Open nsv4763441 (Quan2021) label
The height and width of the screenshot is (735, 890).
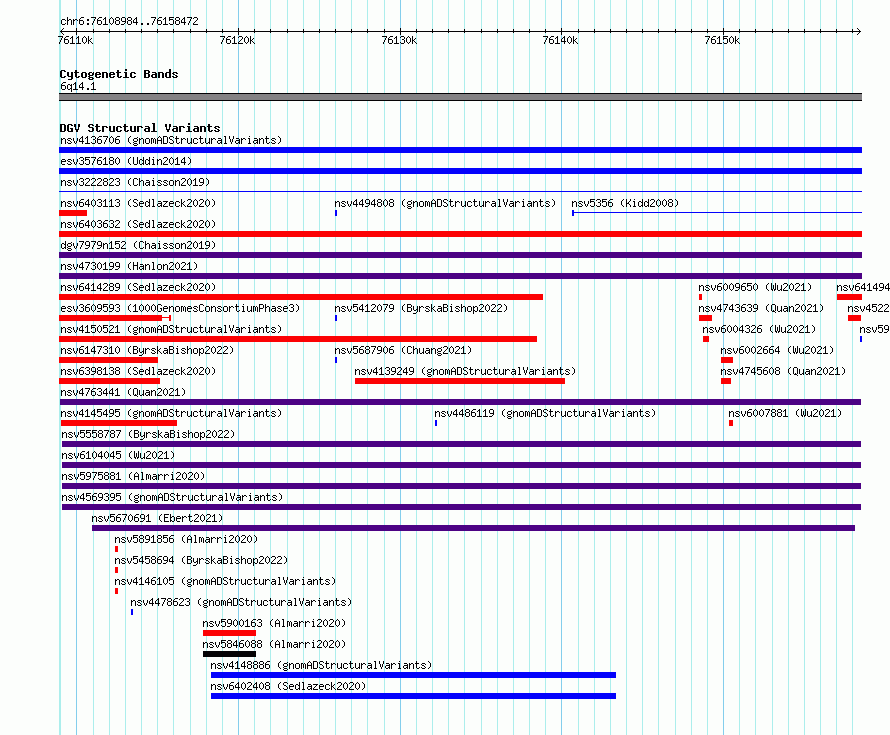pyautogui.click(x=123, y=392)
